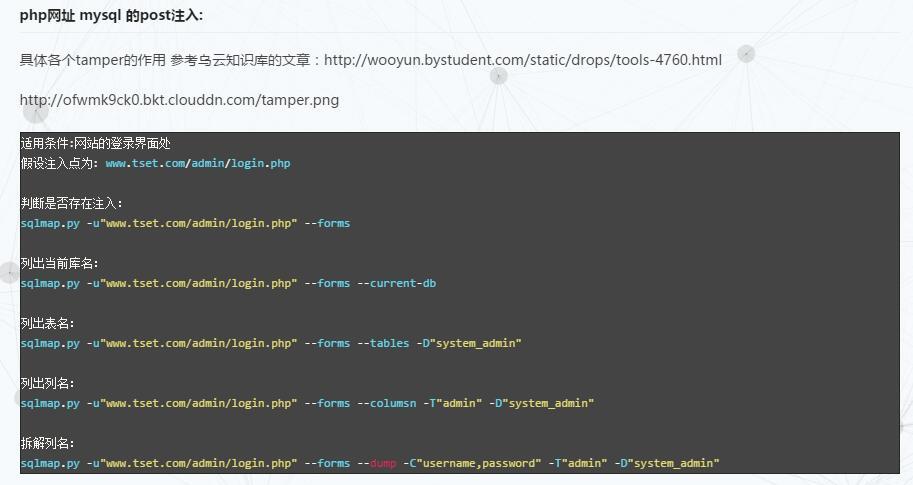
Task: Click the label '列出表名:'
Action: point(47,323)
